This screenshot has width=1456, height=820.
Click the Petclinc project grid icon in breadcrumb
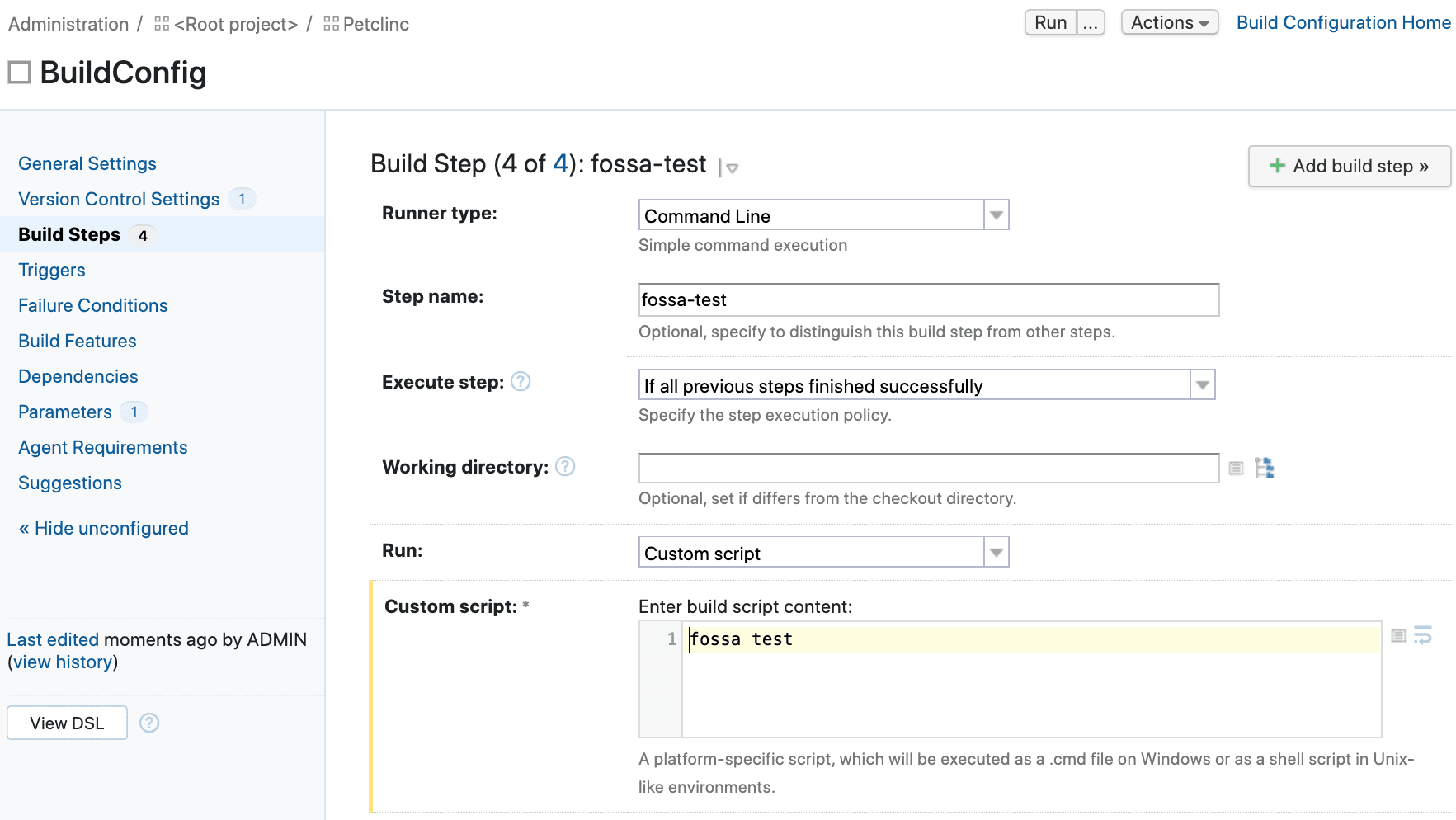click(x=332, y=24)
